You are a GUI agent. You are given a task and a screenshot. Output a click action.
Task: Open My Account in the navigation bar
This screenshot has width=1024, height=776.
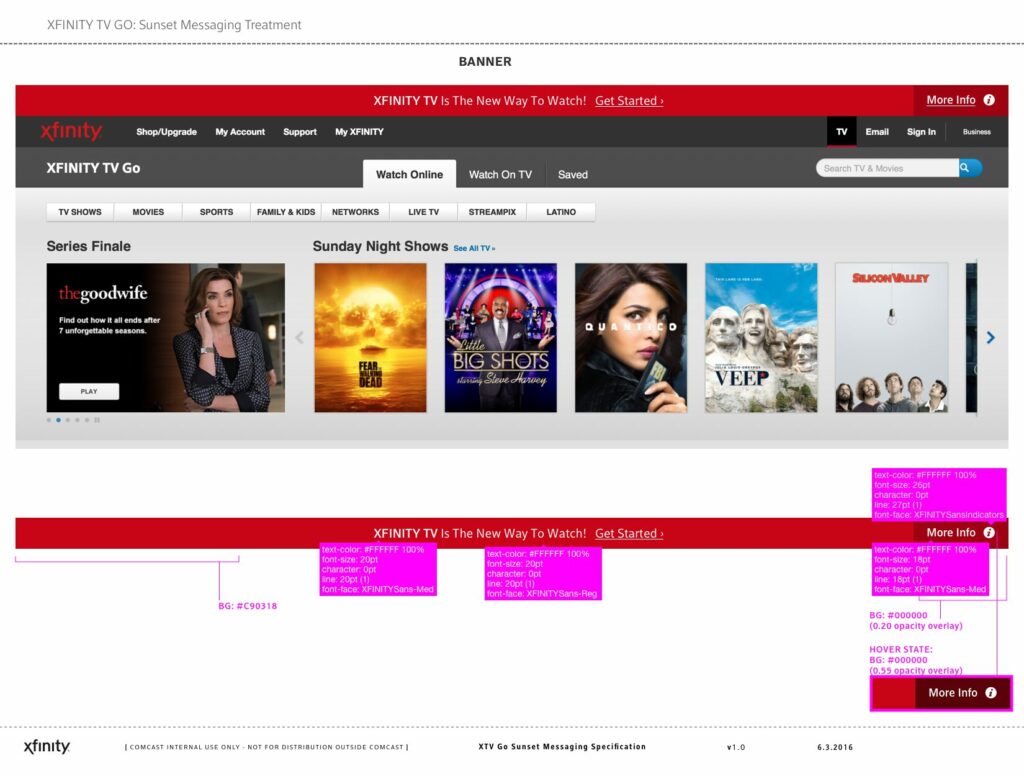pyautogui.click(x=240, y=131)
